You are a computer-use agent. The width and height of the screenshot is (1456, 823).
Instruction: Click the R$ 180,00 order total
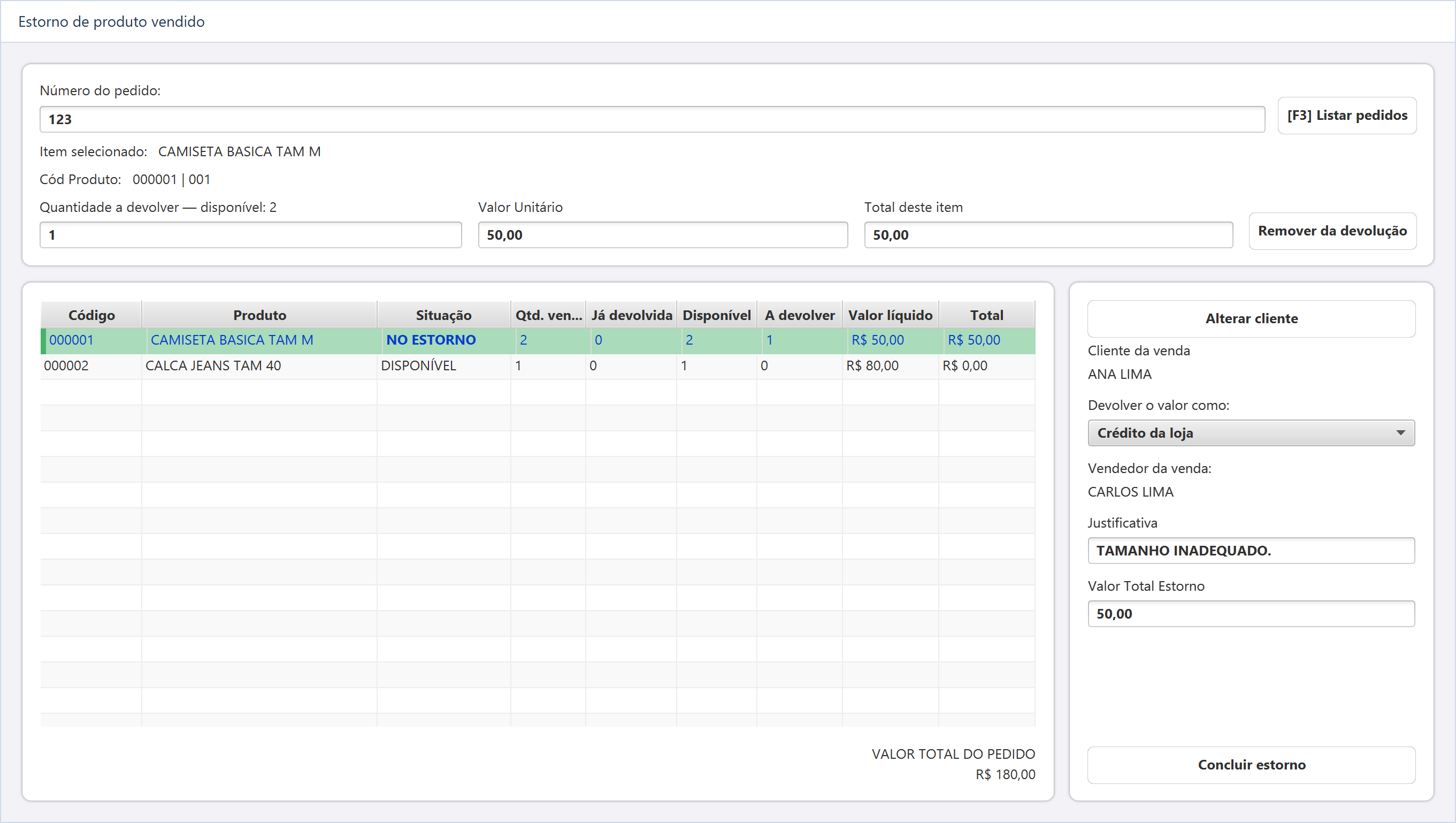pos(1006,775)
